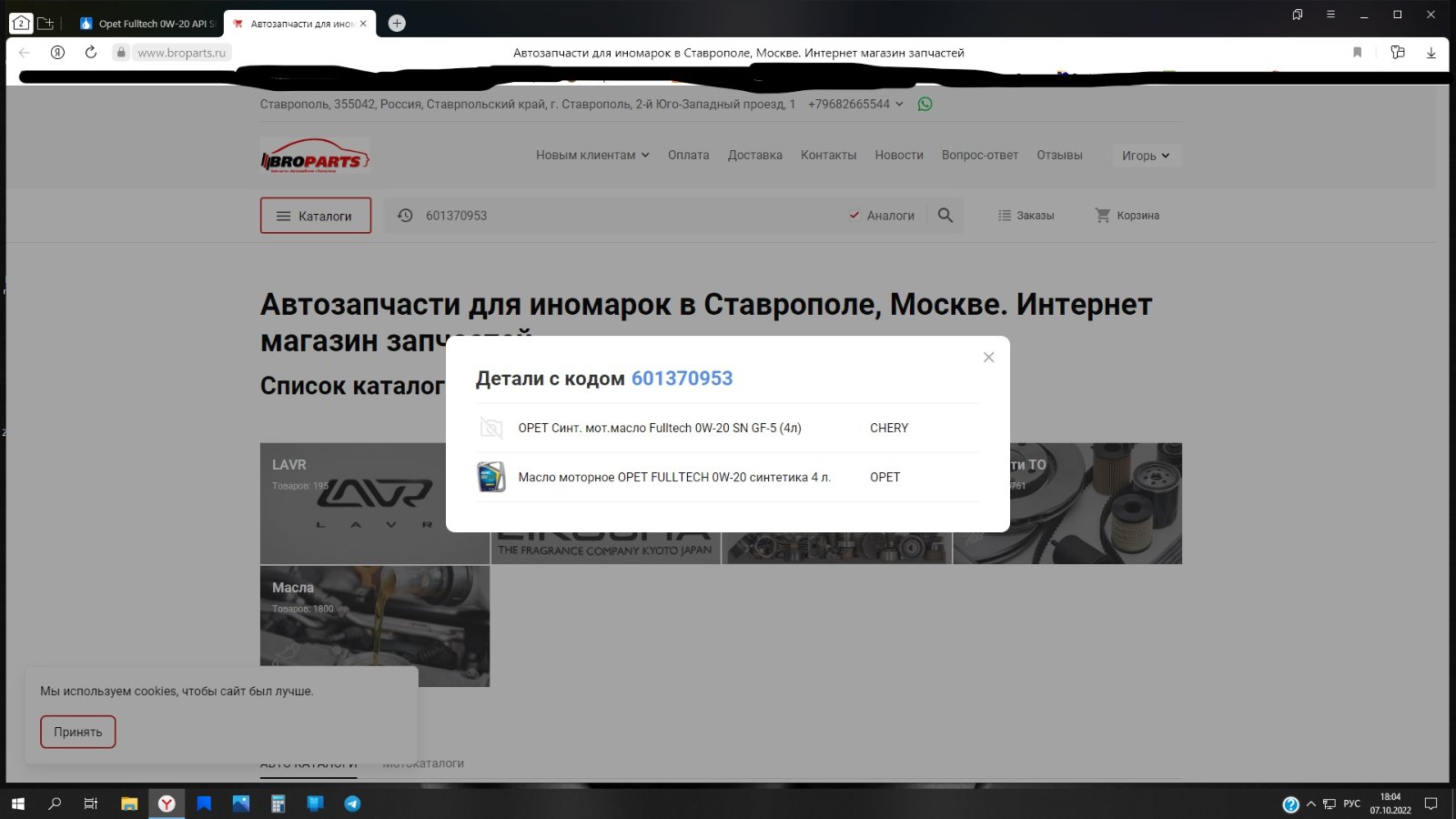Screen dimensions: 1456x819
Task: Open the Доставка page
Action: 754,155
